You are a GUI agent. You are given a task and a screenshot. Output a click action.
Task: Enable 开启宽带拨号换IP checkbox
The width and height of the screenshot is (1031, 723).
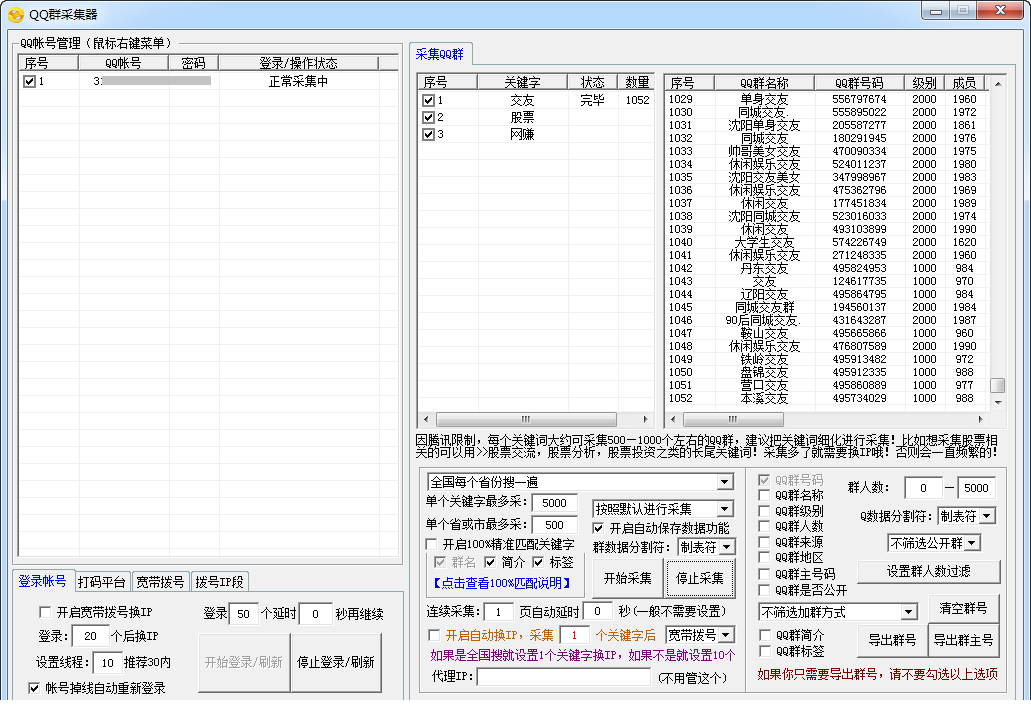[x=45, y=613]
